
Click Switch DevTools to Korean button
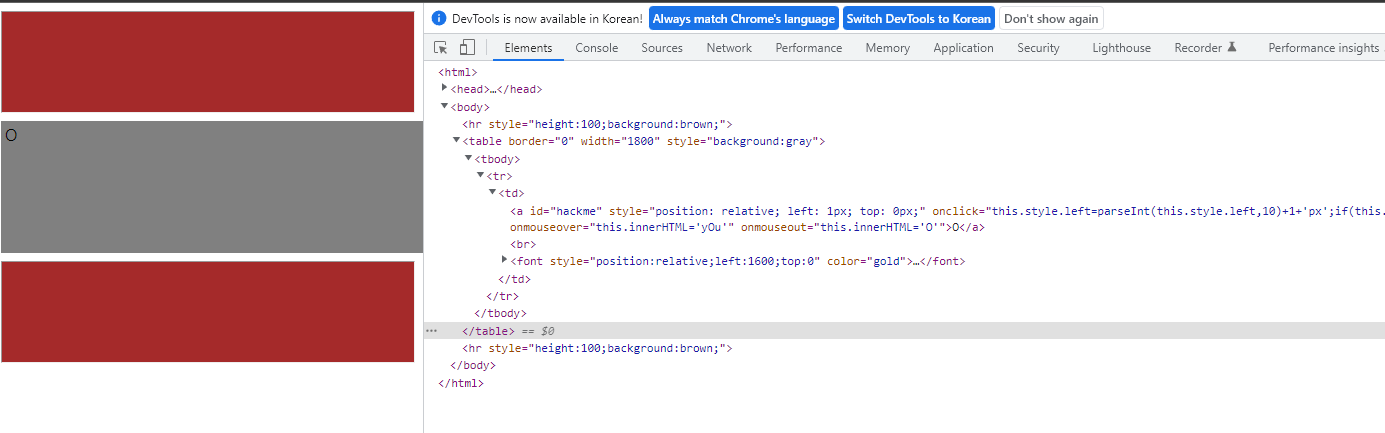tap(918, 19)
